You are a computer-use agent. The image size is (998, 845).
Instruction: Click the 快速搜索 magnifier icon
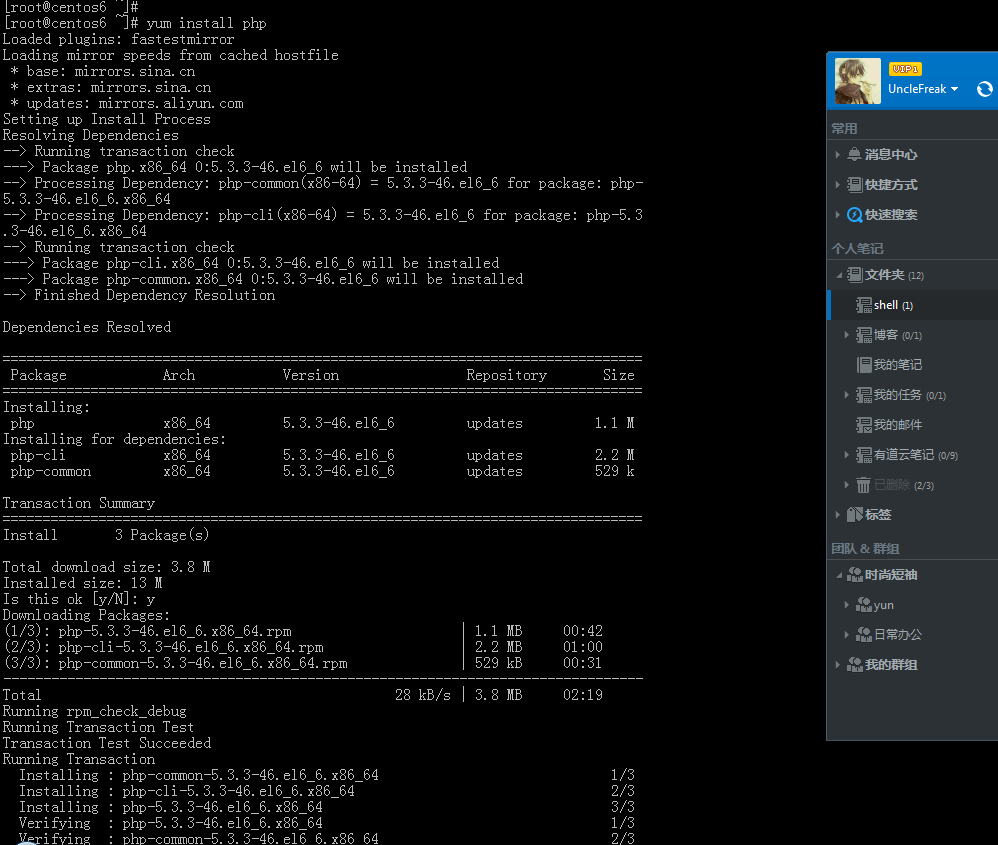click(x=853, y=214)
